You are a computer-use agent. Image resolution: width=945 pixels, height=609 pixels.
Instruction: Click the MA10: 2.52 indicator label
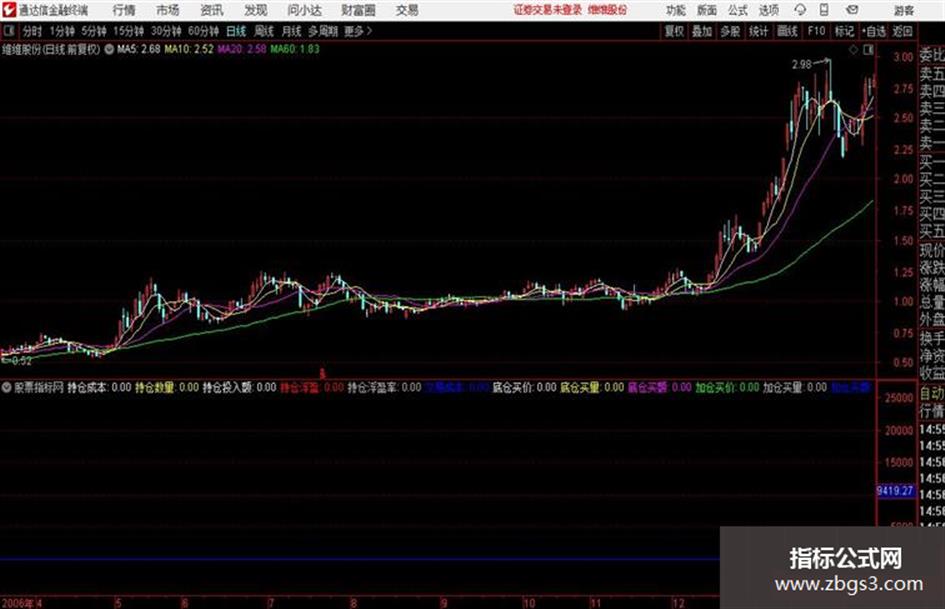click(189, 49)
